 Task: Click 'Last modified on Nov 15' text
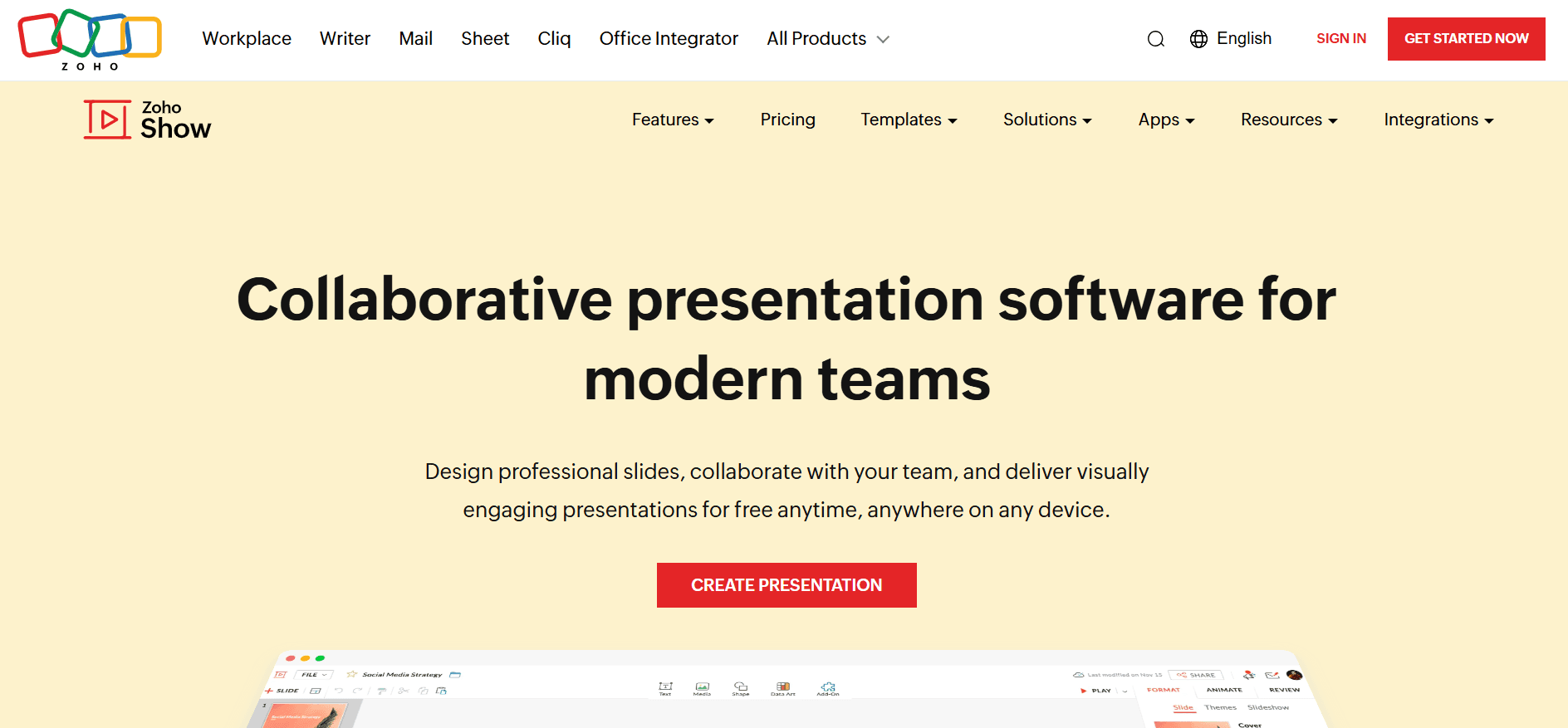coord(1125,675)
